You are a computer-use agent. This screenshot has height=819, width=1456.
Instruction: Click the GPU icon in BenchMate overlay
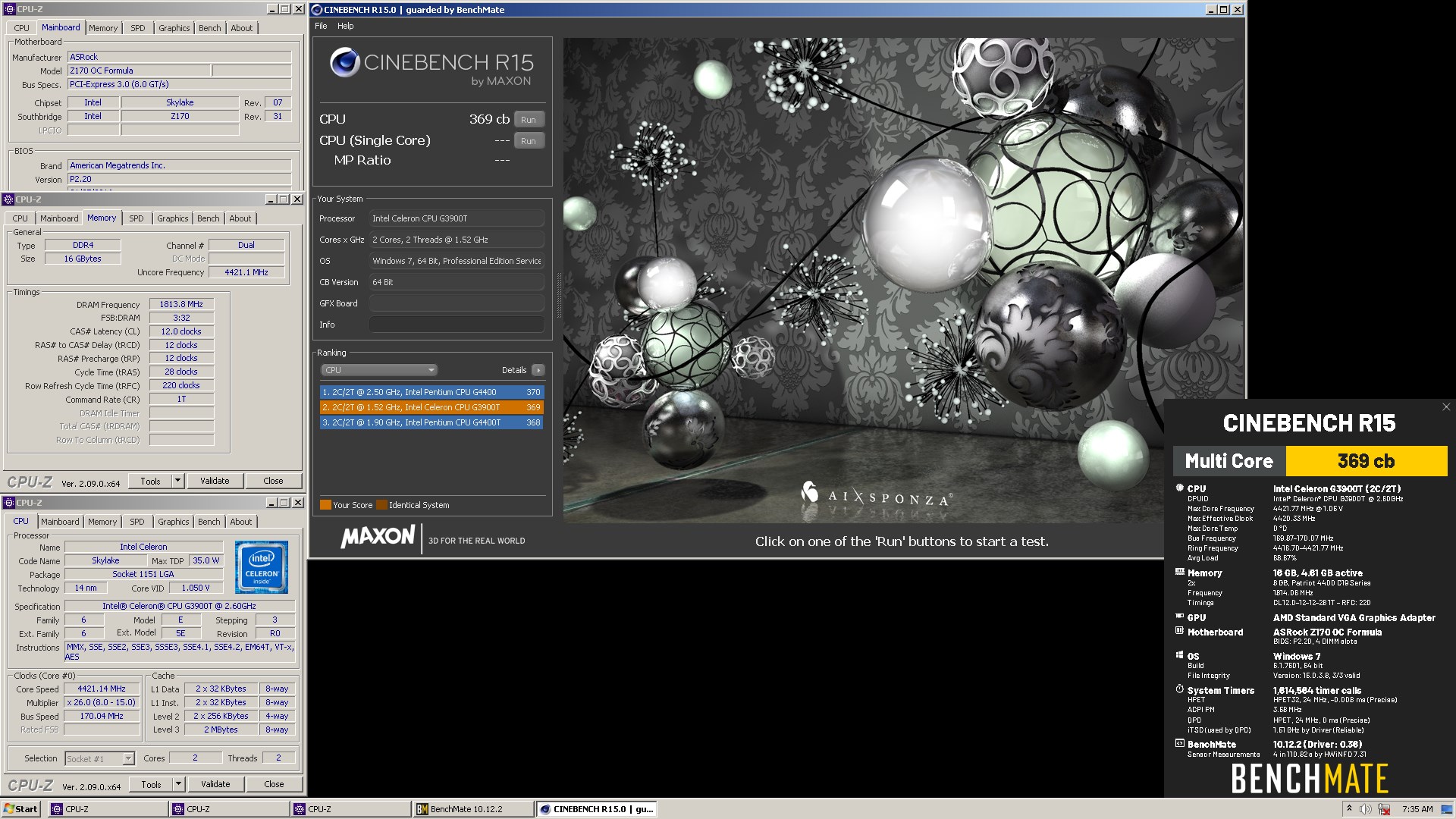coord(1180,617)
